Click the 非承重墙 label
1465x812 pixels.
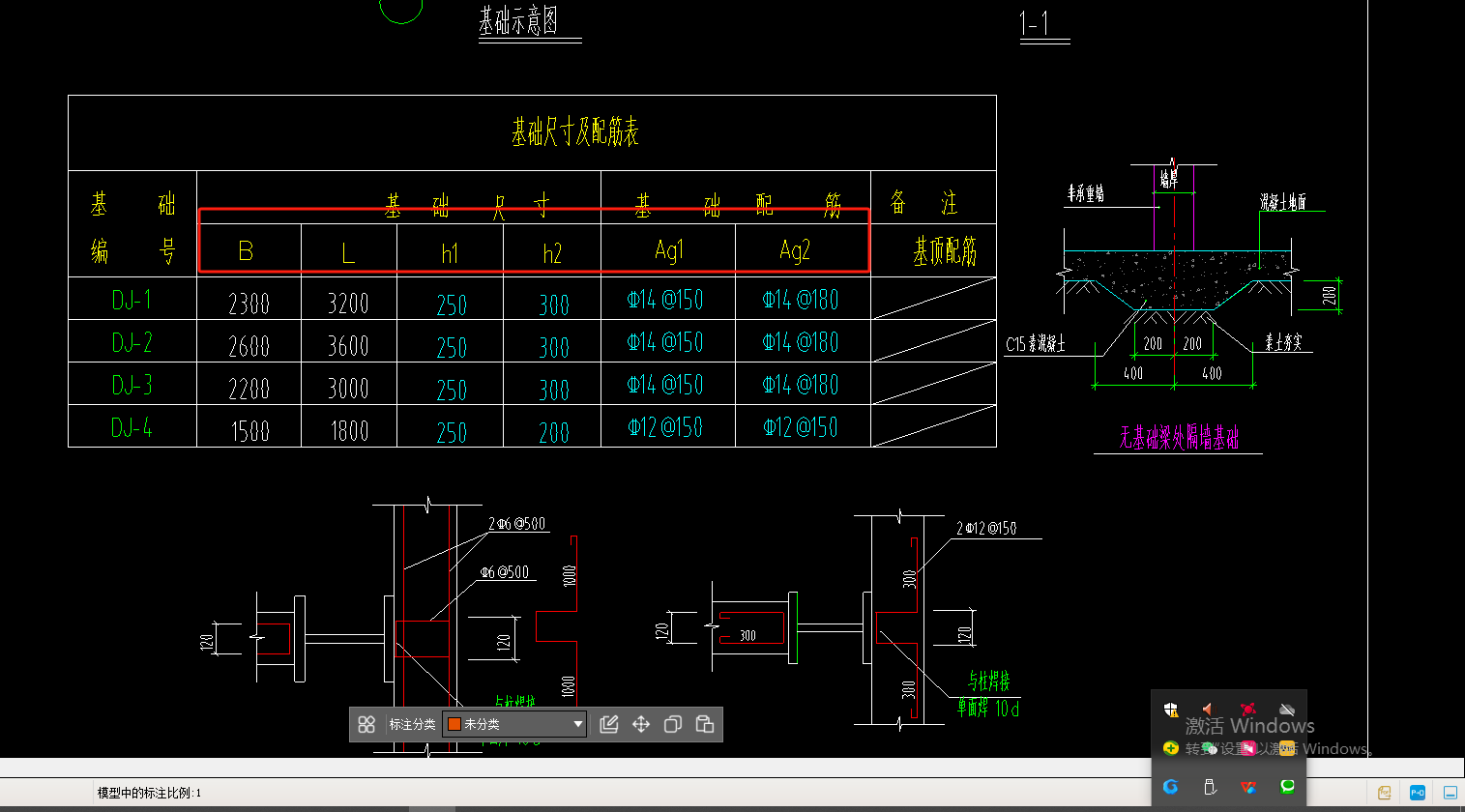1086,194
